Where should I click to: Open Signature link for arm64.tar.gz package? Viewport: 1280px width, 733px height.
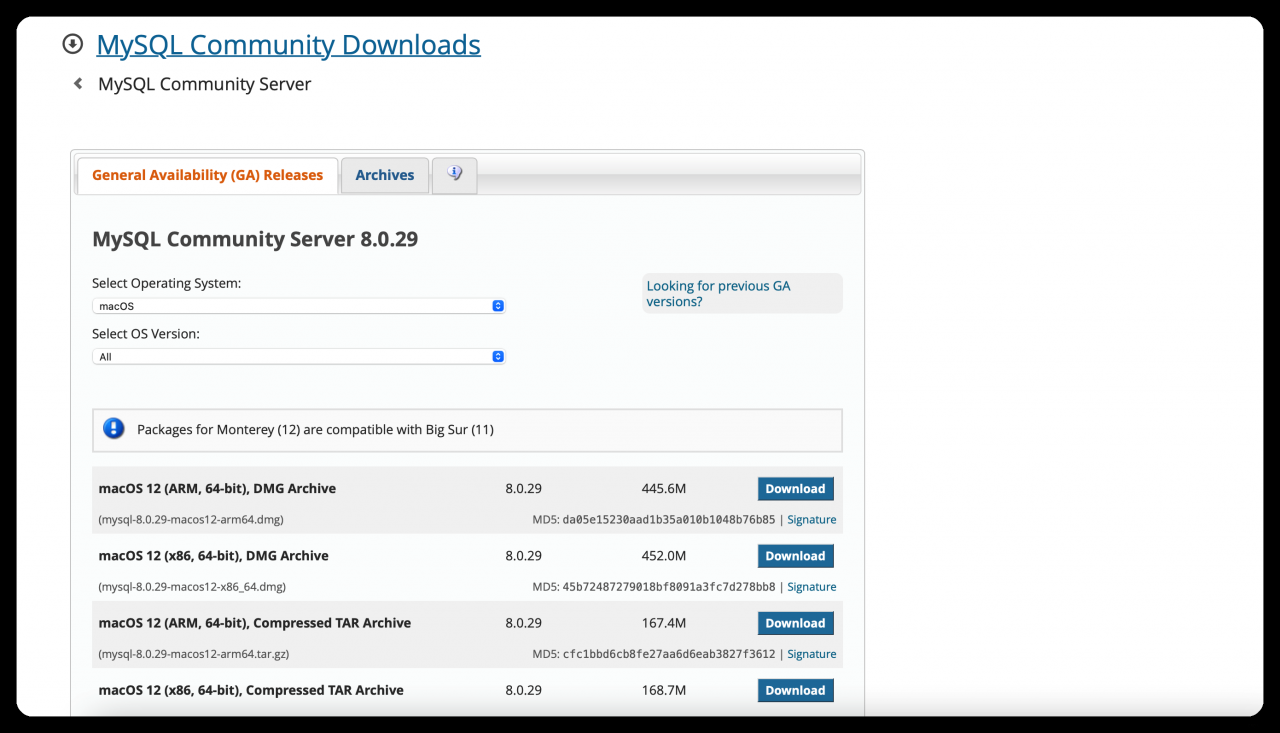812,654
